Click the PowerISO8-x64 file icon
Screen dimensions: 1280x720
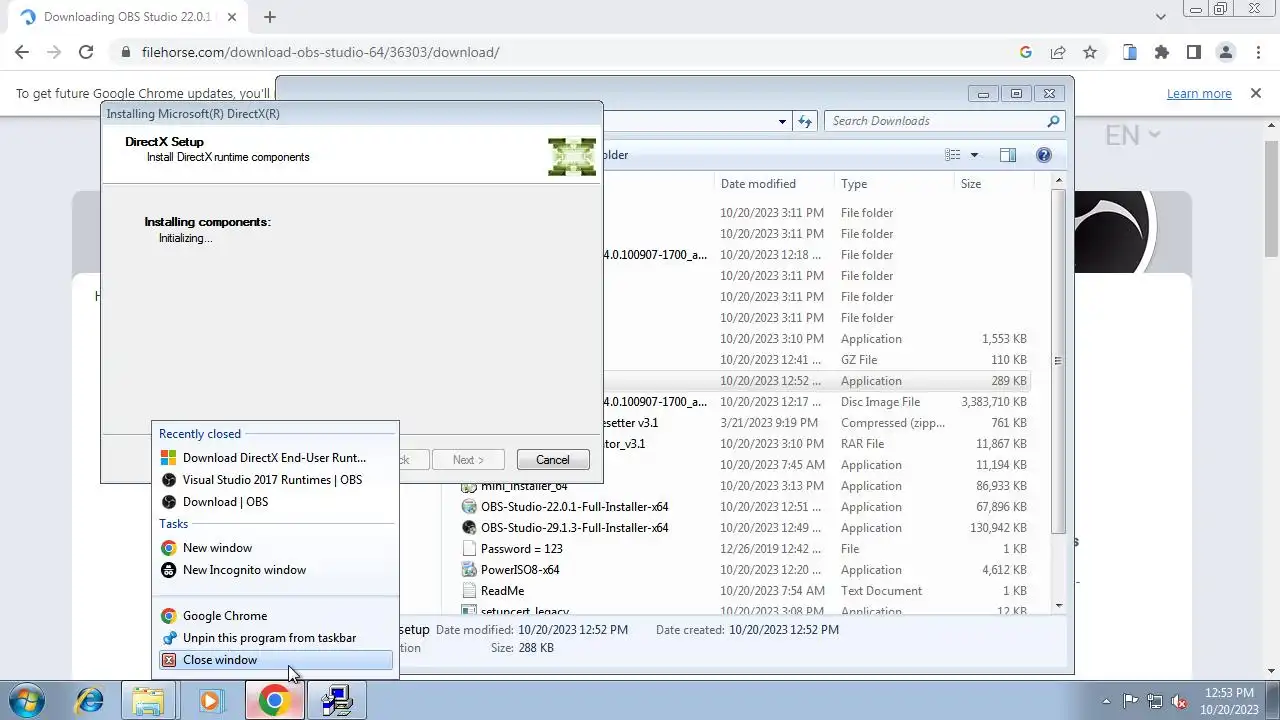(x=469, y=570)
